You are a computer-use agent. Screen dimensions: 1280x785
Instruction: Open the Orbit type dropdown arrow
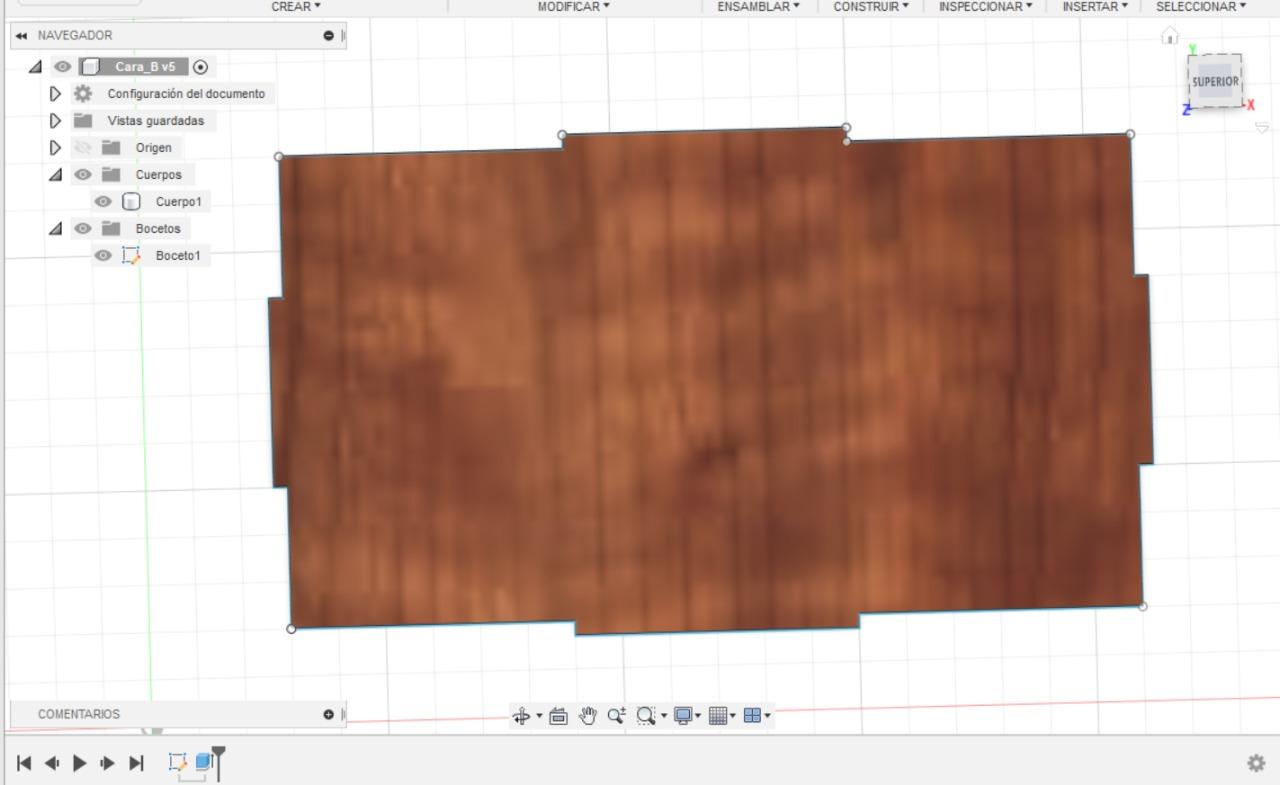[x=540, y=716]
